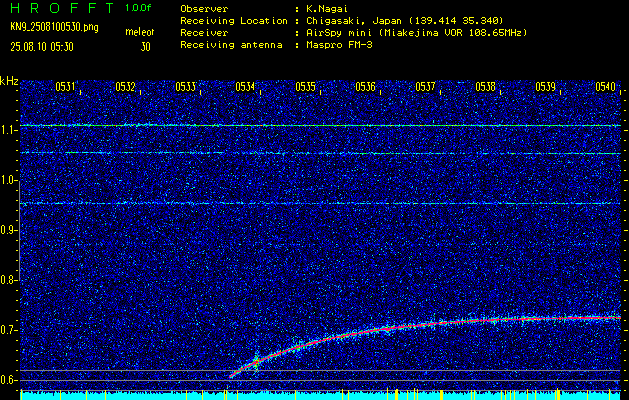Image resolution: width=629 pixels, height=400 pixels.
Task: Click the 0.6 frequency axis label
Action: click(8, 380)
